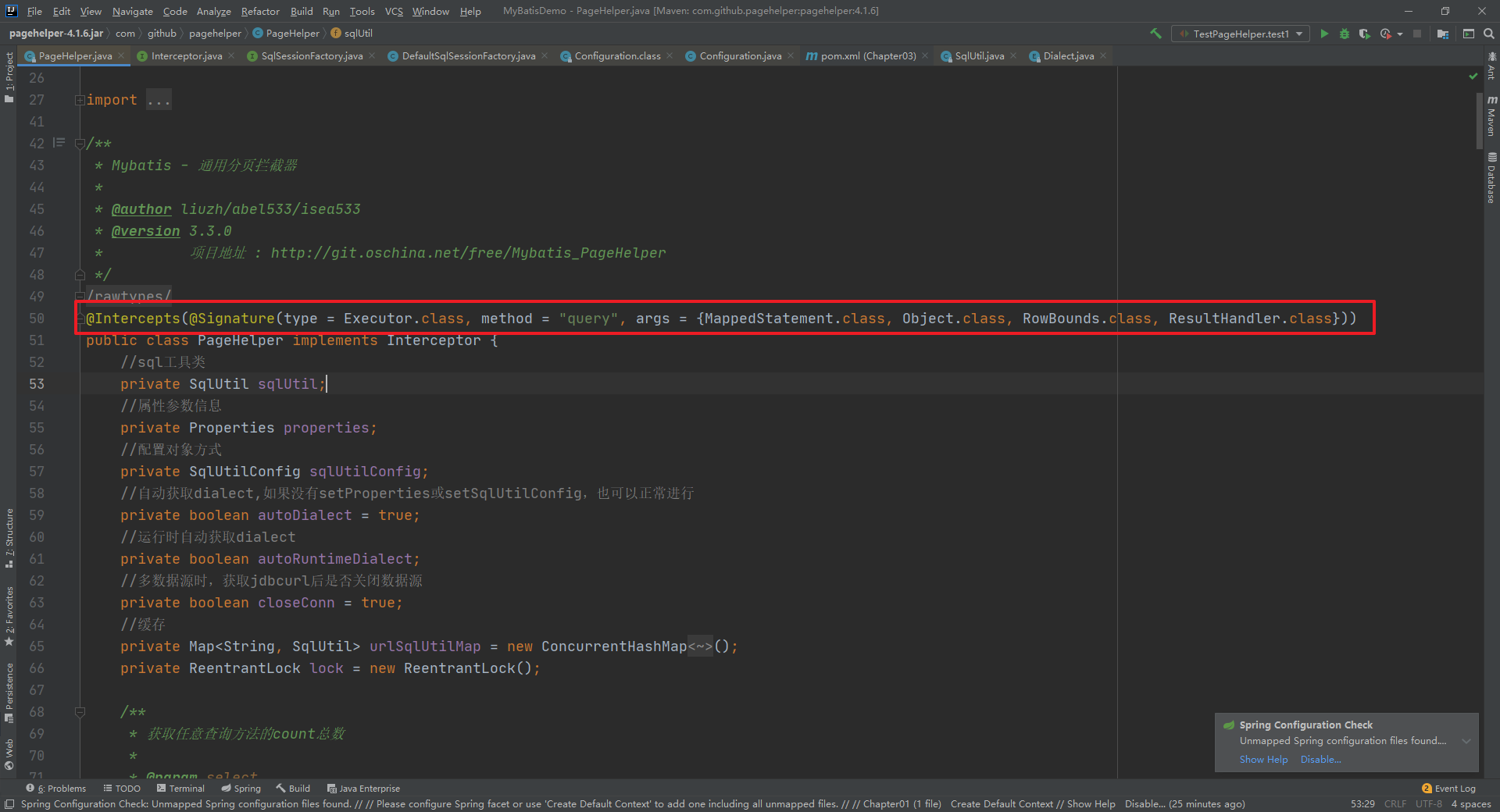Click the editor vertical scrollbar thumb
Image resolution: width=1500 pixels, height=812 pixels.
[x=1479, y=121]
